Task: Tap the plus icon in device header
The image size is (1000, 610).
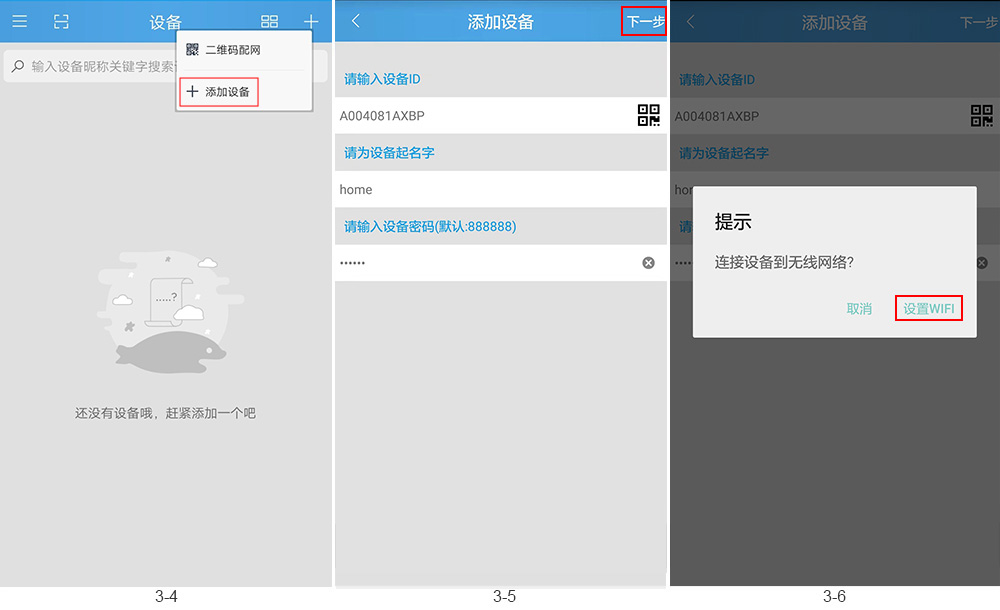Action: 311,22
